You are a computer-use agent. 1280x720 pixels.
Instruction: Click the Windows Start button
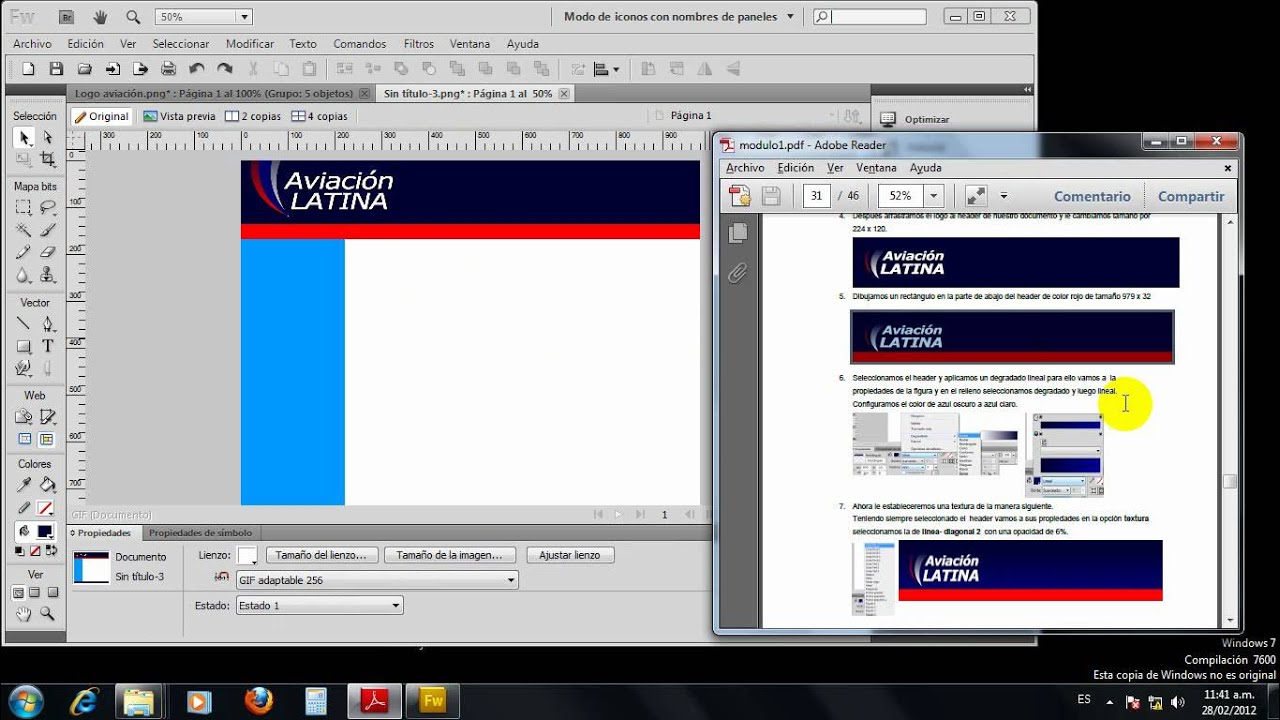pos(25,700)
